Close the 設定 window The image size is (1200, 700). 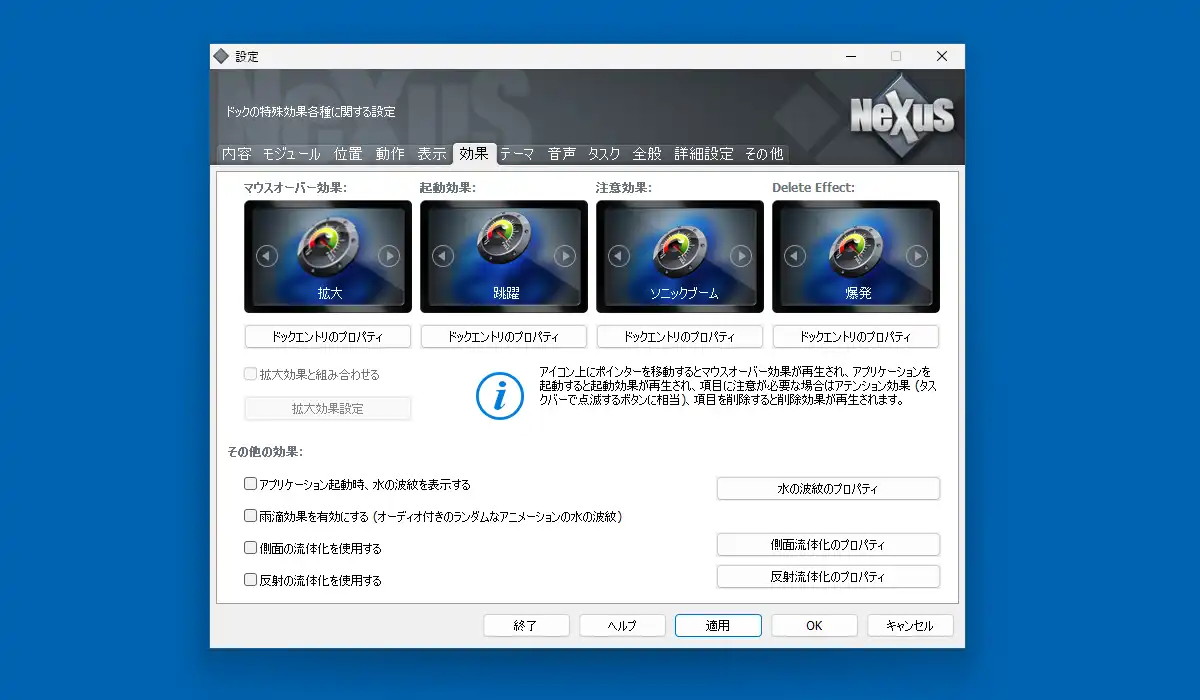(x=942, y=56)
